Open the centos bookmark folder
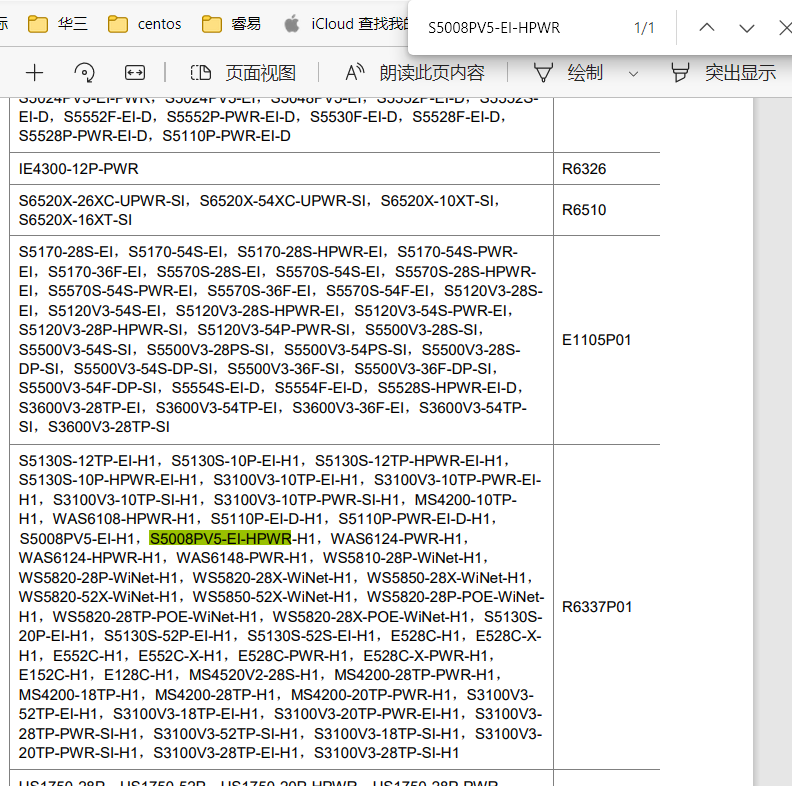Screen dimensions: 792x786 (x=144, y=24)
